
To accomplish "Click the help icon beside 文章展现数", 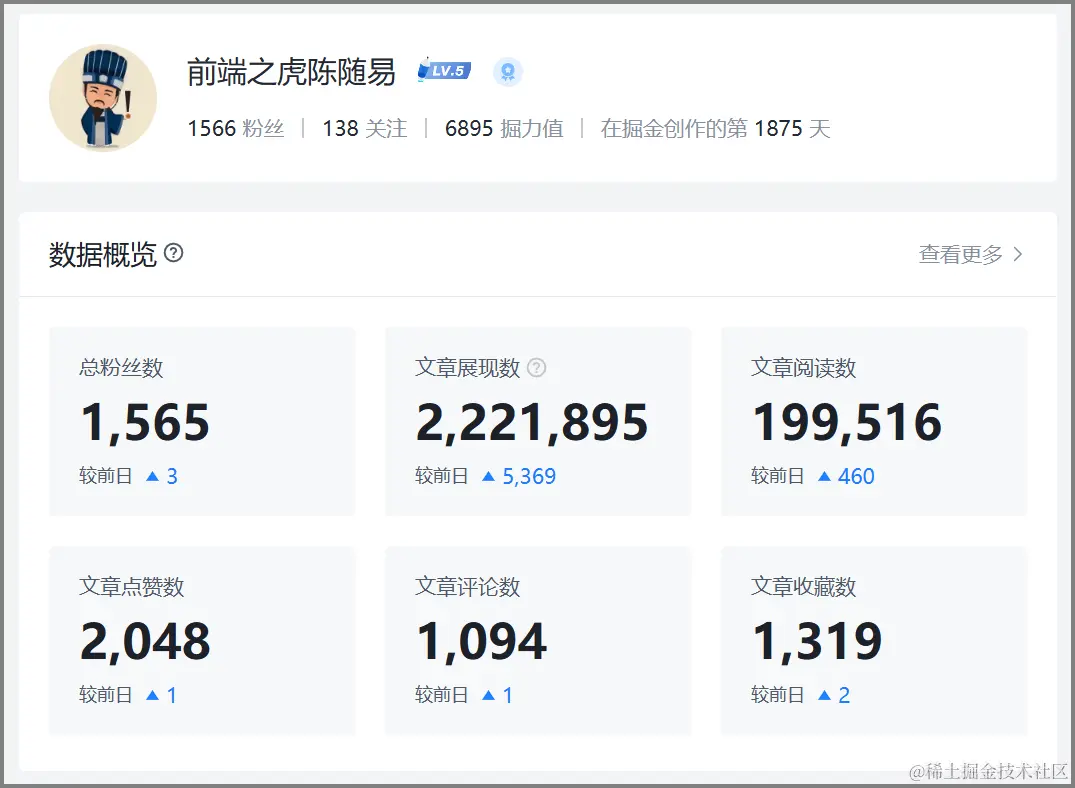I will [x=537, y=368].
